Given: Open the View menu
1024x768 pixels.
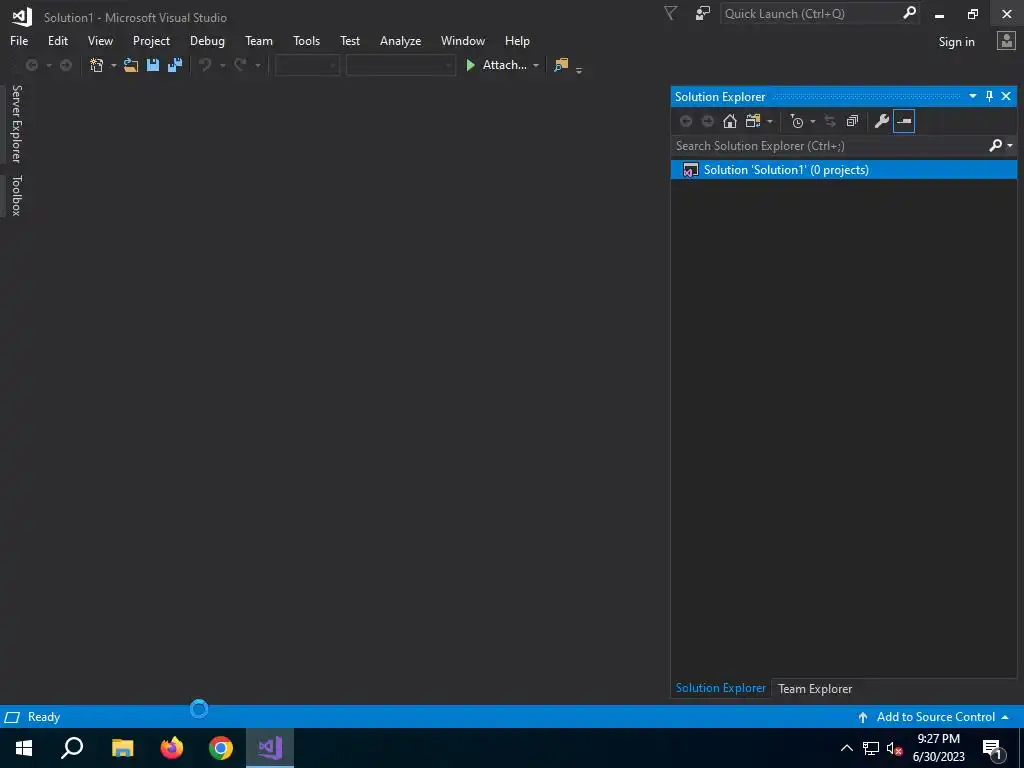Looking at the screenshot, I should coord(101,40).
